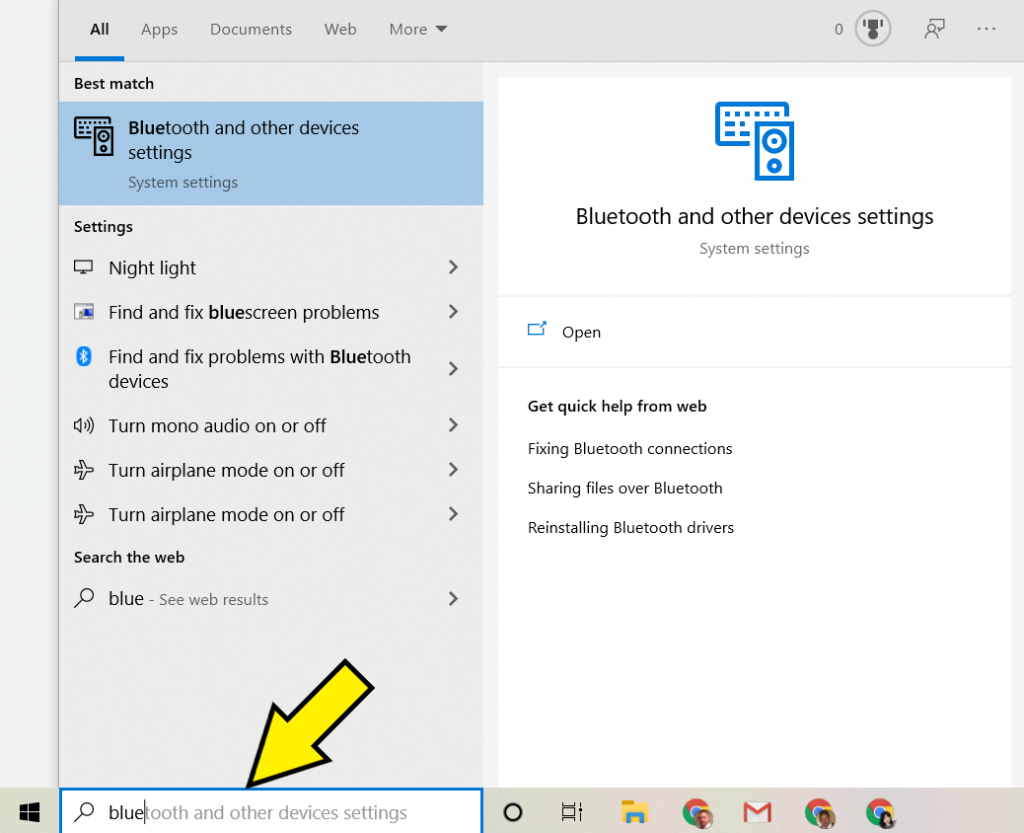Viewport: 1024px width, 833px height.
Task: Open the Chrome icon right of Gmail
Action: 820,813
